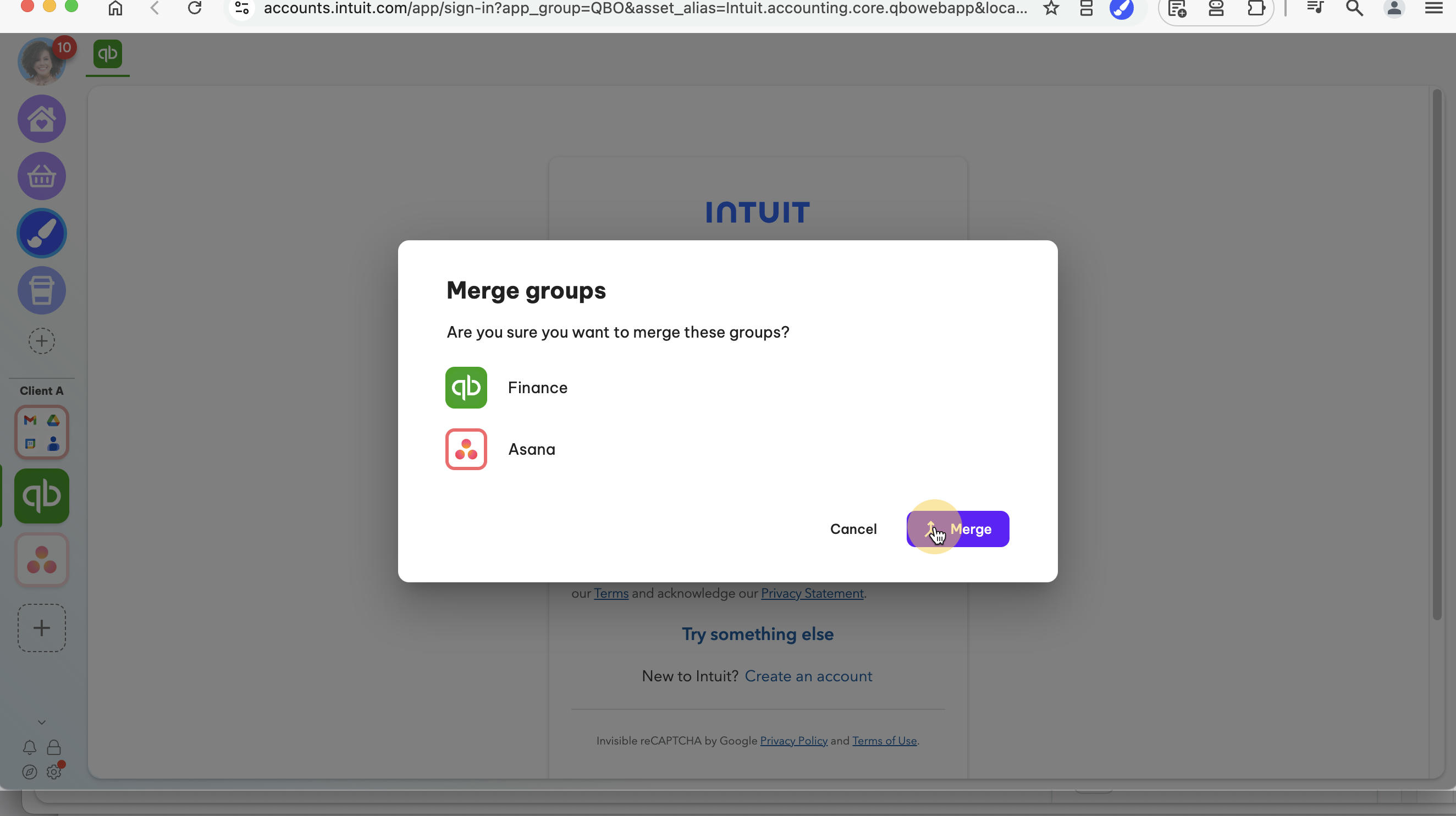This screenshot has width=1456, height=816.
Task: Switch to the QuickBooks tab
Action: tap(107, 54)
